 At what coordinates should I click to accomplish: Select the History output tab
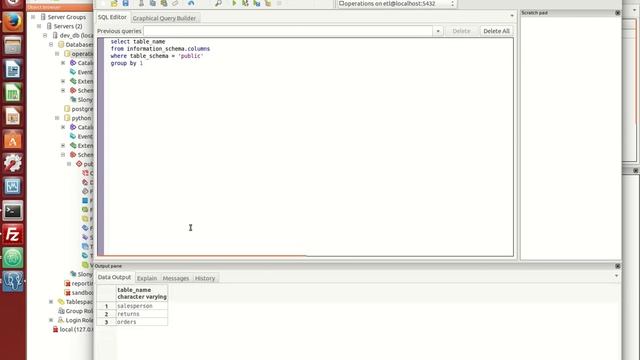(205, 278)
